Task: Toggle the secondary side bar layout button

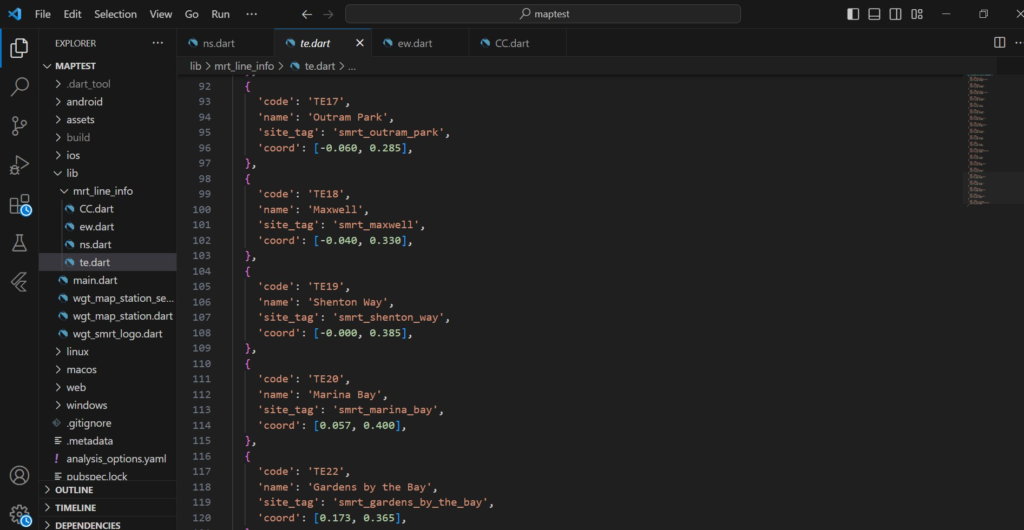Action: 895,14
